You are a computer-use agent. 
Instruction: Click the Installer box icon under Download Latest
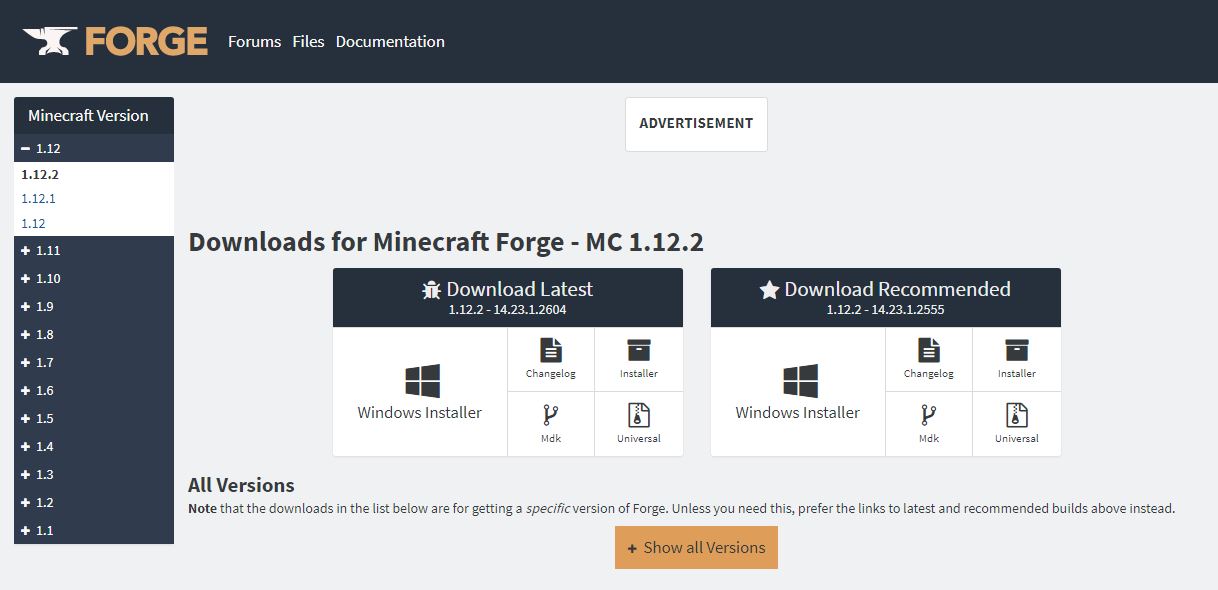click(x=639, y=350)
